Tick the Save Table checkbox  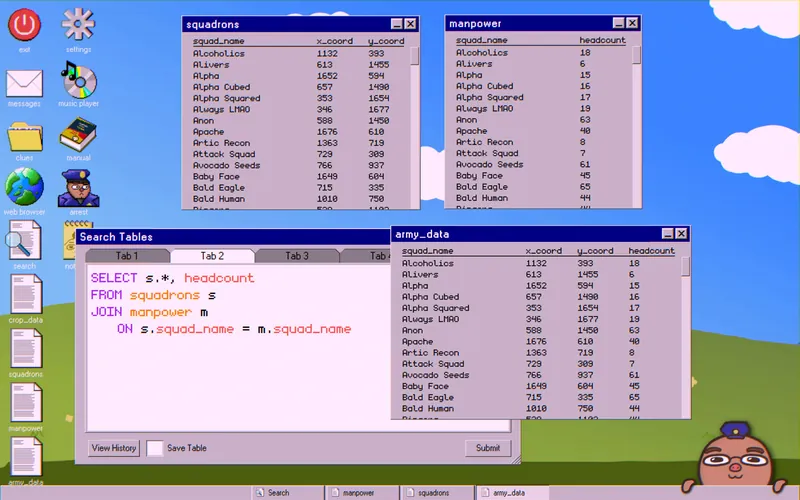click(x=155, y=448)
